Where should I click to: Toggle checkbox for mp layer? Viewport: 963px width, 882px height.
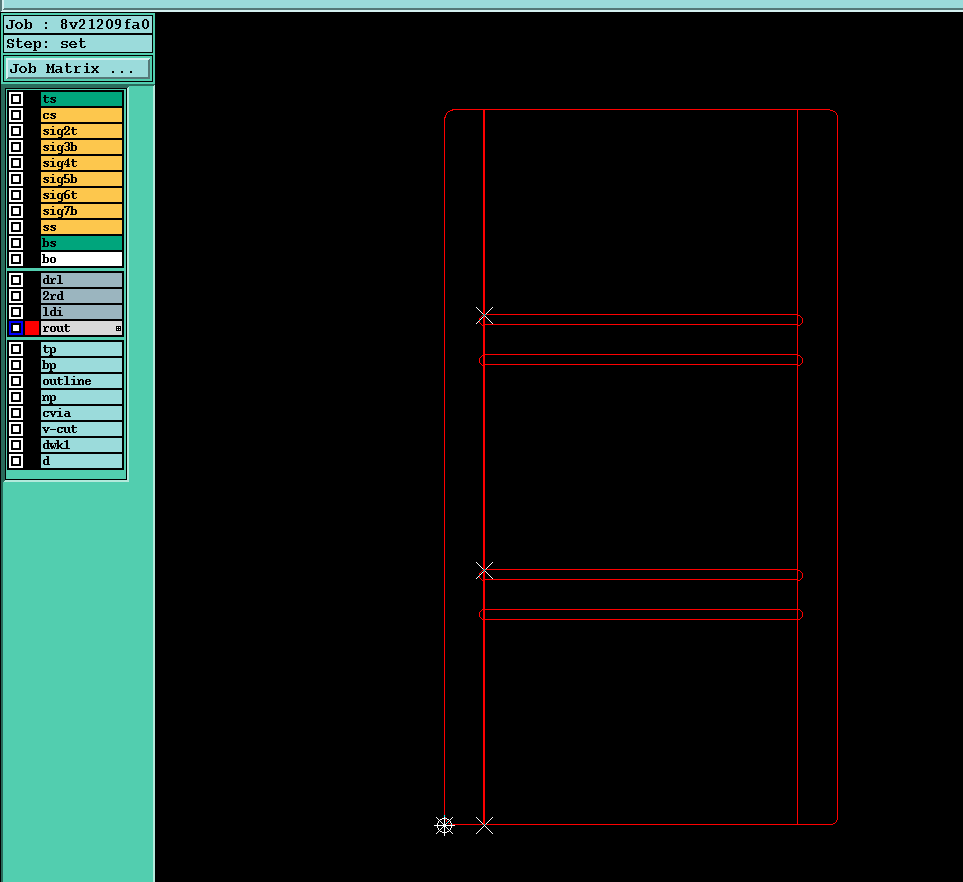click(16, 397)
